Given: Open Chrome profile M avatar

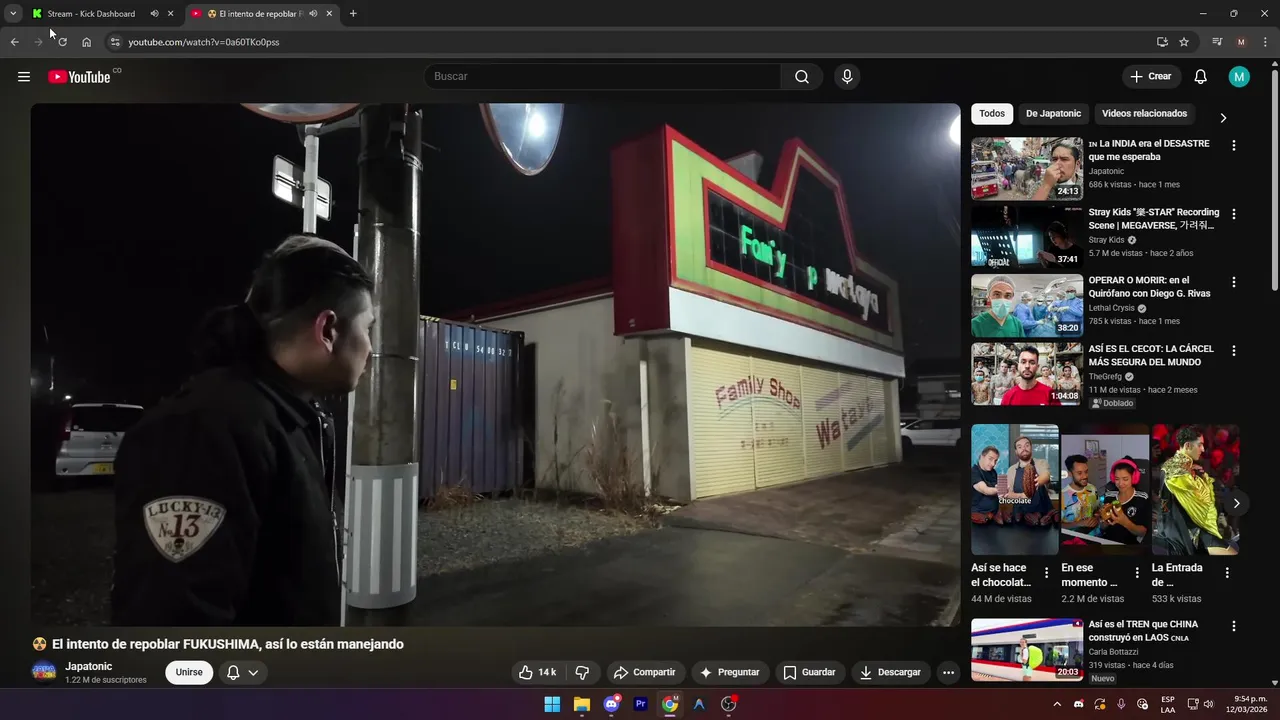Looking at the screenshot, I should point(1241,42).
